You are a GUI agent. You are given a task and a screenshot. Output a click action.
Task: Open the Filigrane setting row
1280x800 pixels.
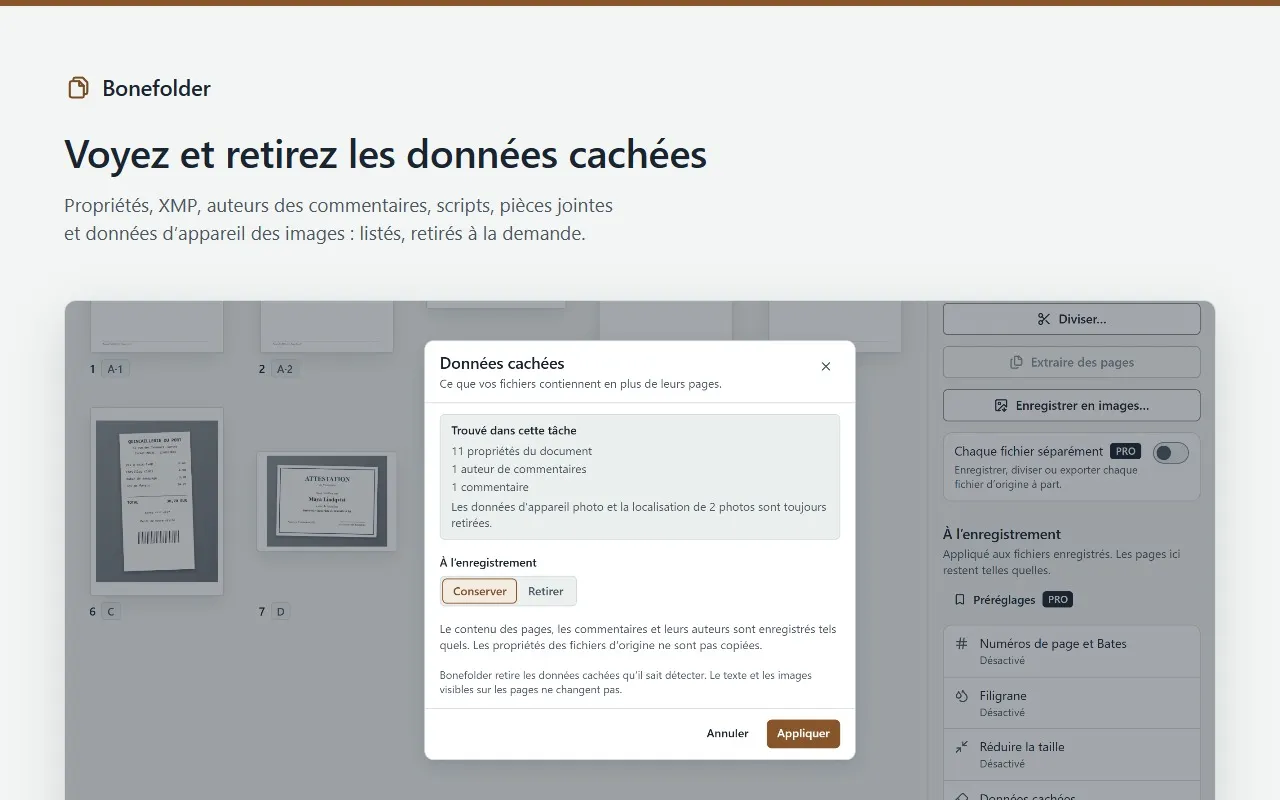click(x=1071, y=703)
